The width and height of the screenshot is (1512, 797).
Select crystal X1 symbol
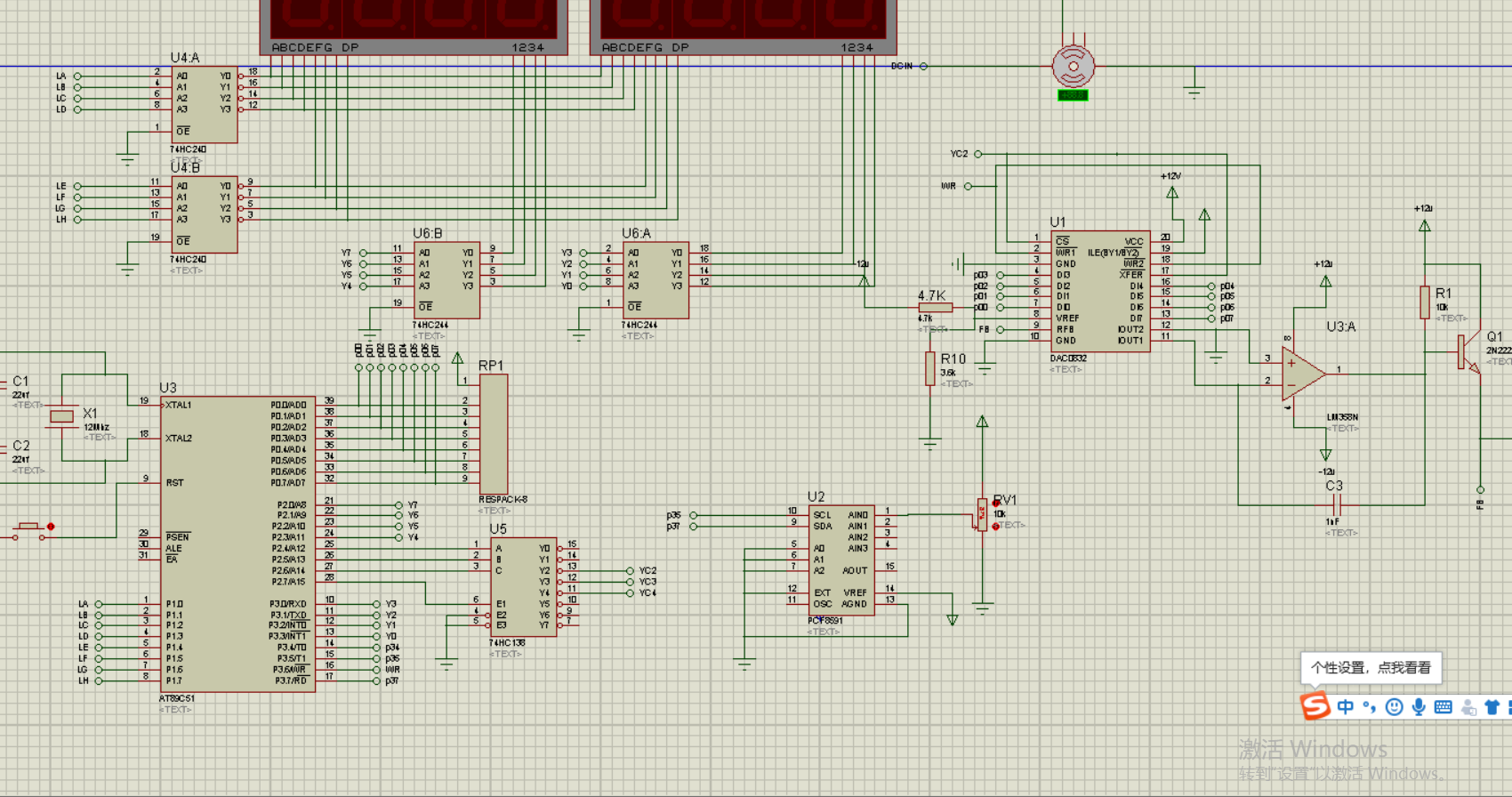click(61, 416)
